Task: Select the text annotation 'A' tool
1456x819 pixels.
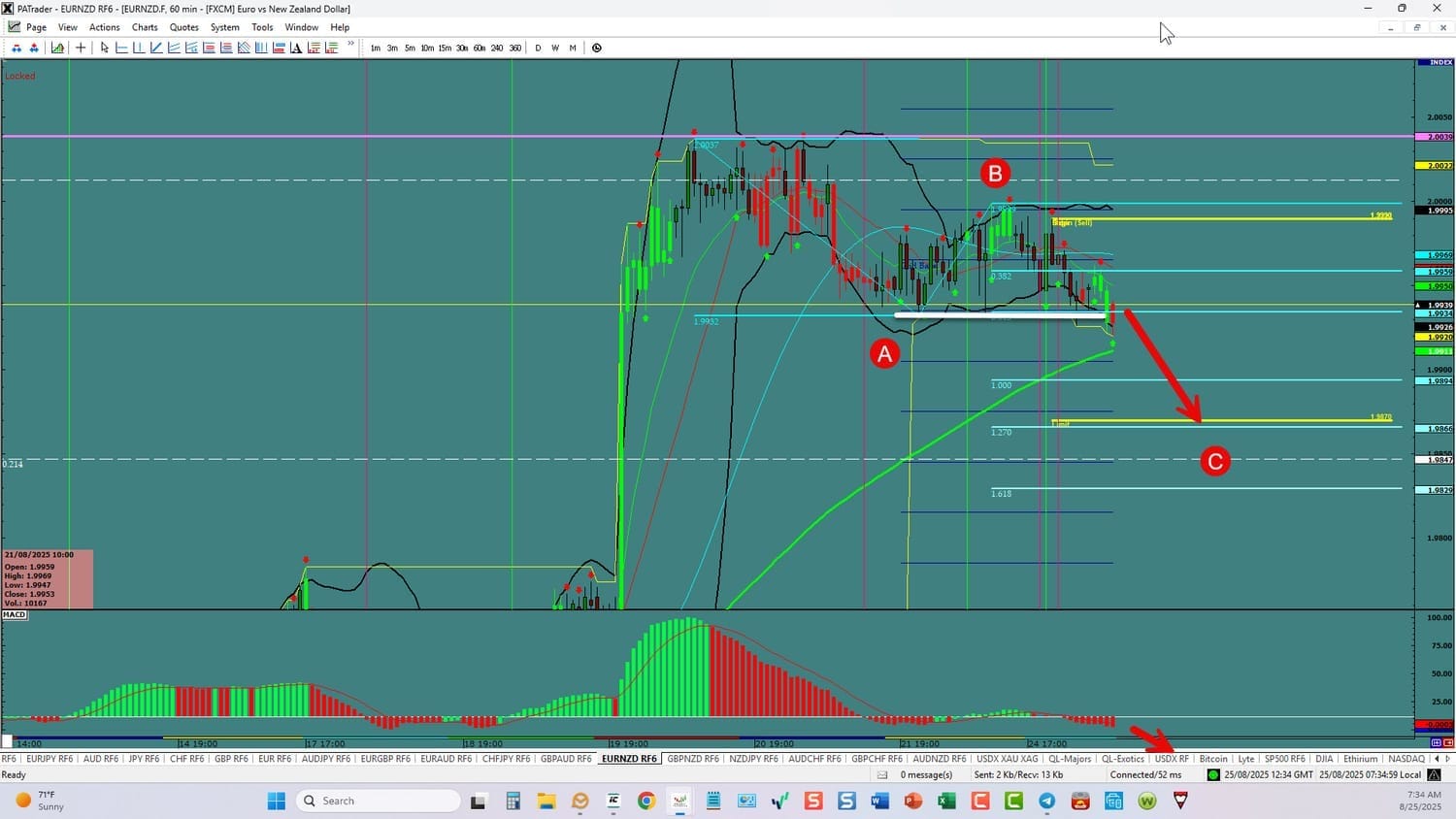Action: [x=296, y=48]
